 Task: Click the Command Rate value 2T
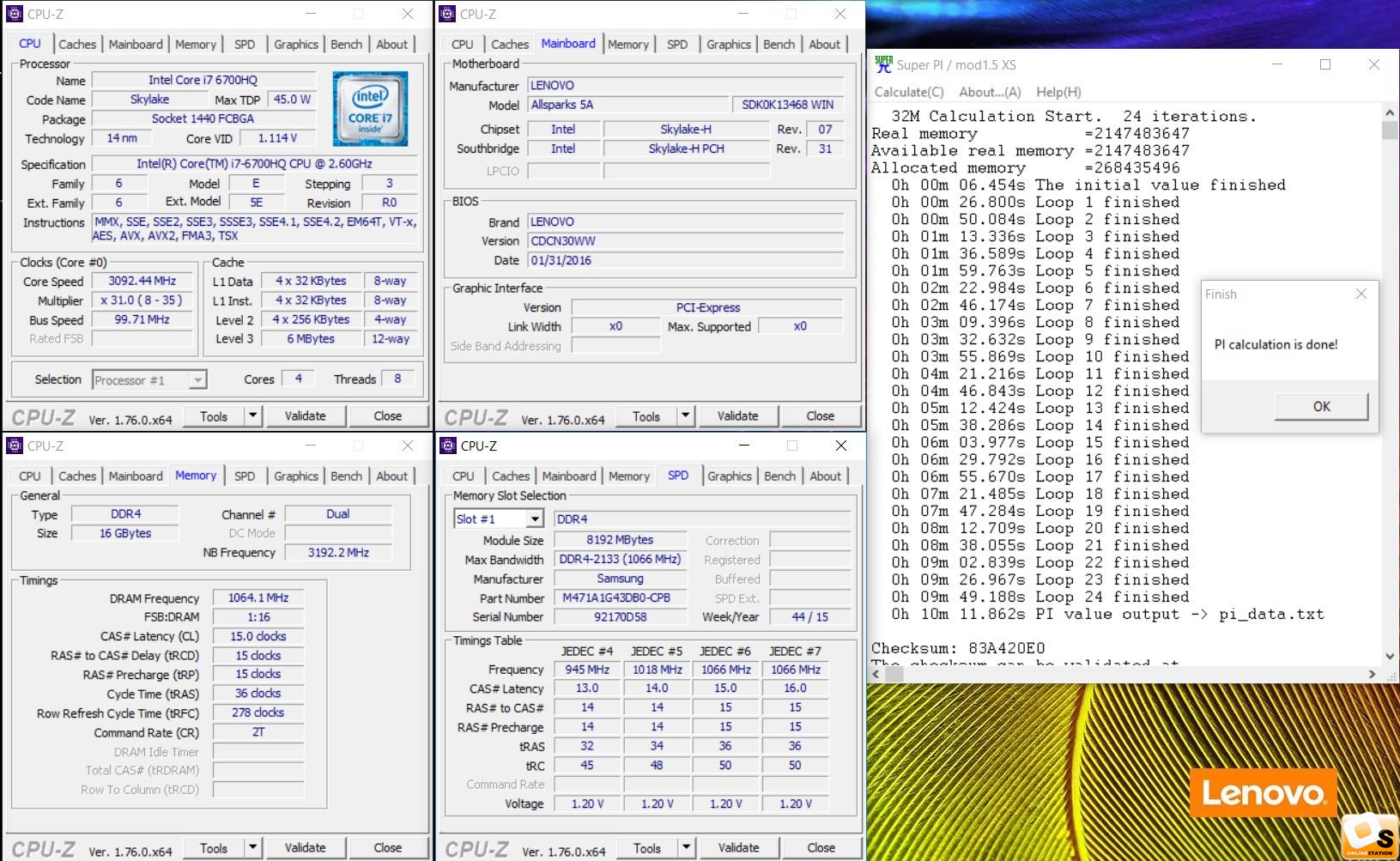(x=258, y=732)
